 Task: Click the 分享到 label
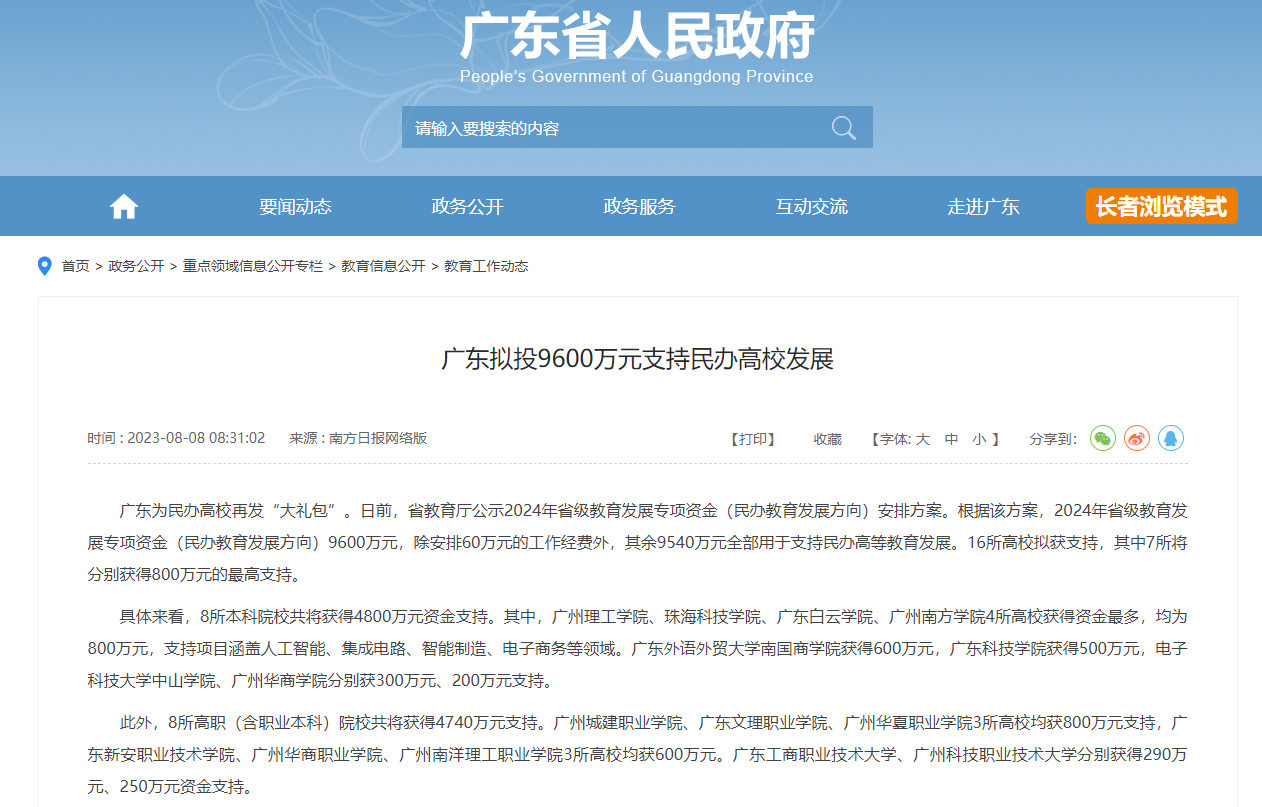[1053, 439]
